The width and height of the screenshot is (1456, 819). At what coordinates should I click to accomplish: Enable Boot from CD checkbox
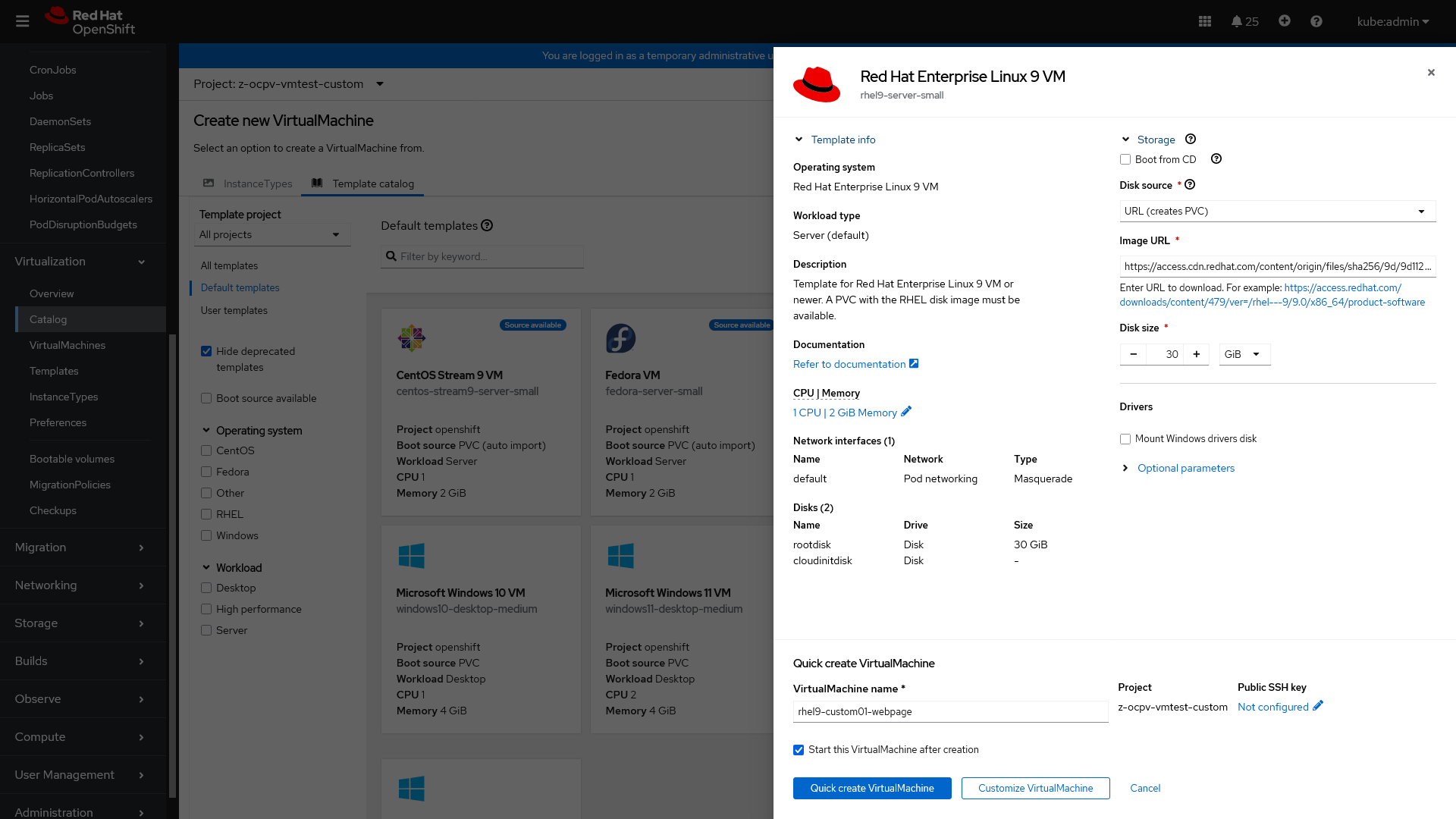1125,159
